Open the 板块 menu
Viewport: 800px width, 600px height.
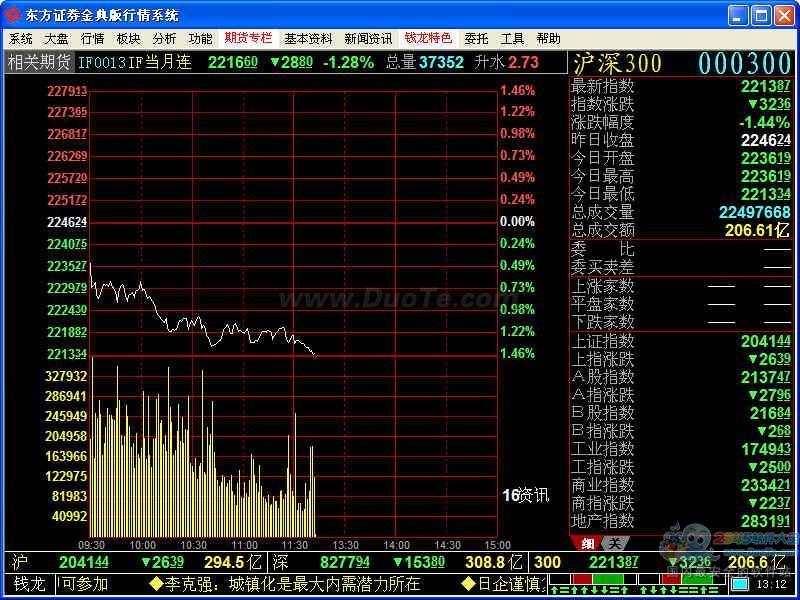coord(128,39)
